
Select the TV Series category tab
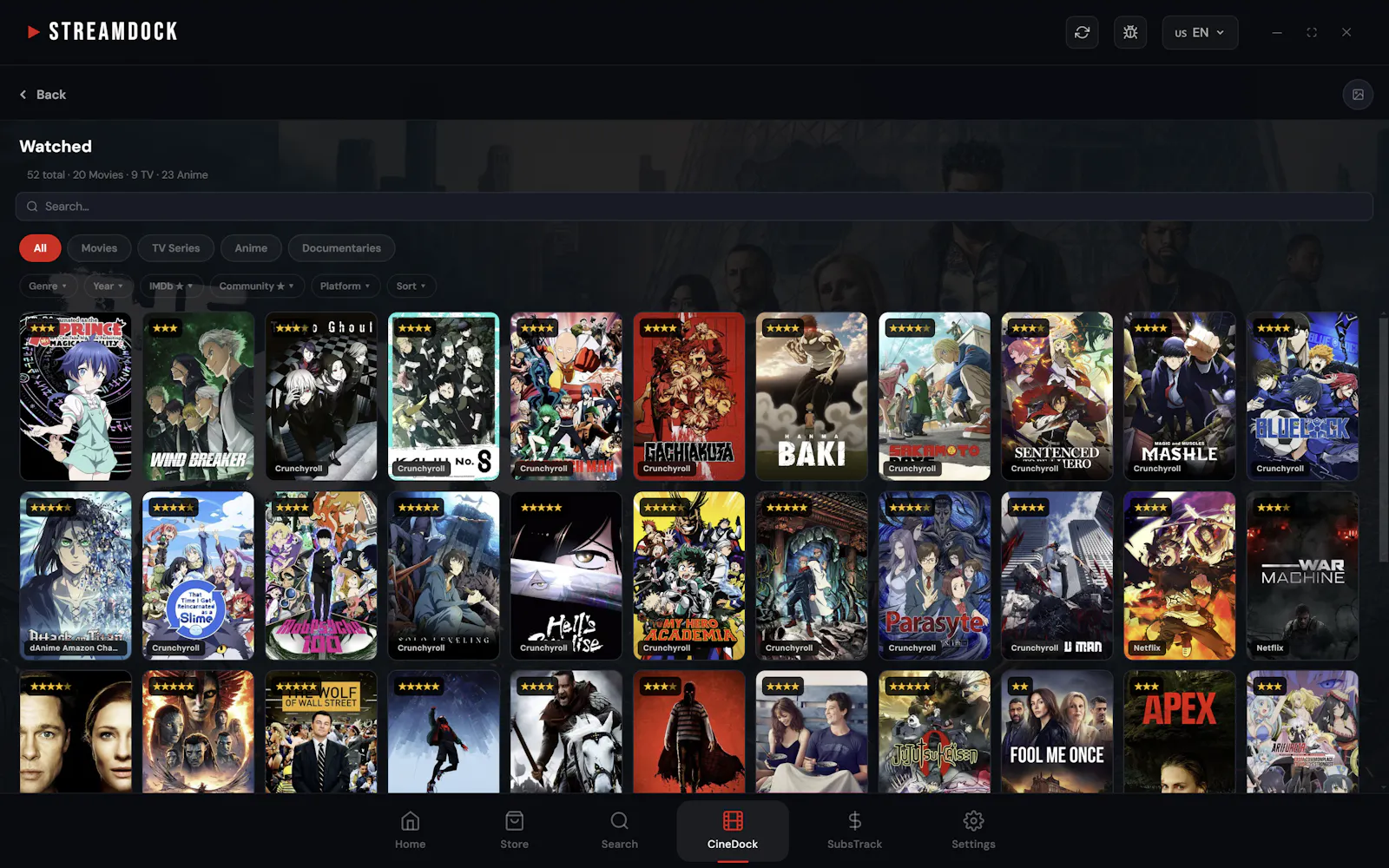[x=176, y=248]
